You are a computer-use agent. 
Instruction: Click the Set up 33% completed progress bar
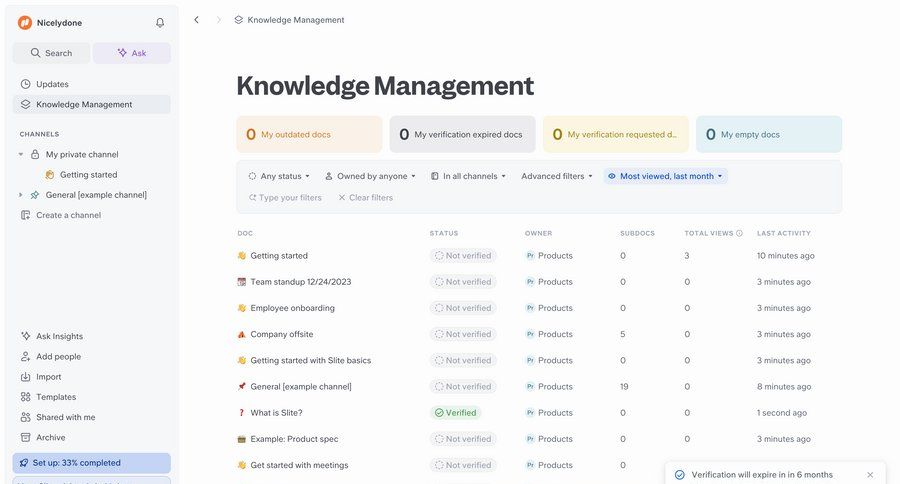click(x=91, y=463)
